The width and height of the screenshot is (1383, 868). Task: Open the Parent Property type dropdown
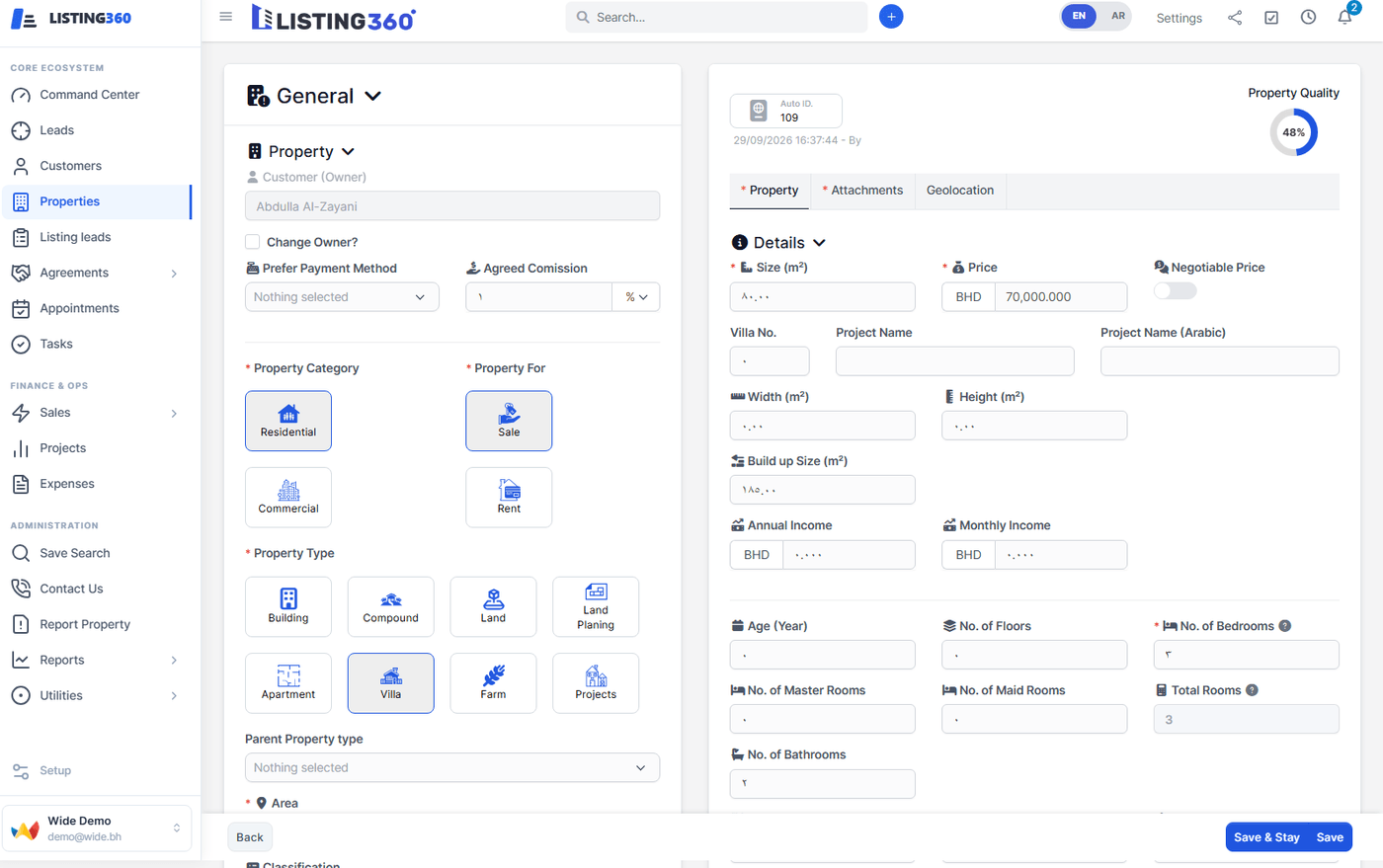[452, 767]
